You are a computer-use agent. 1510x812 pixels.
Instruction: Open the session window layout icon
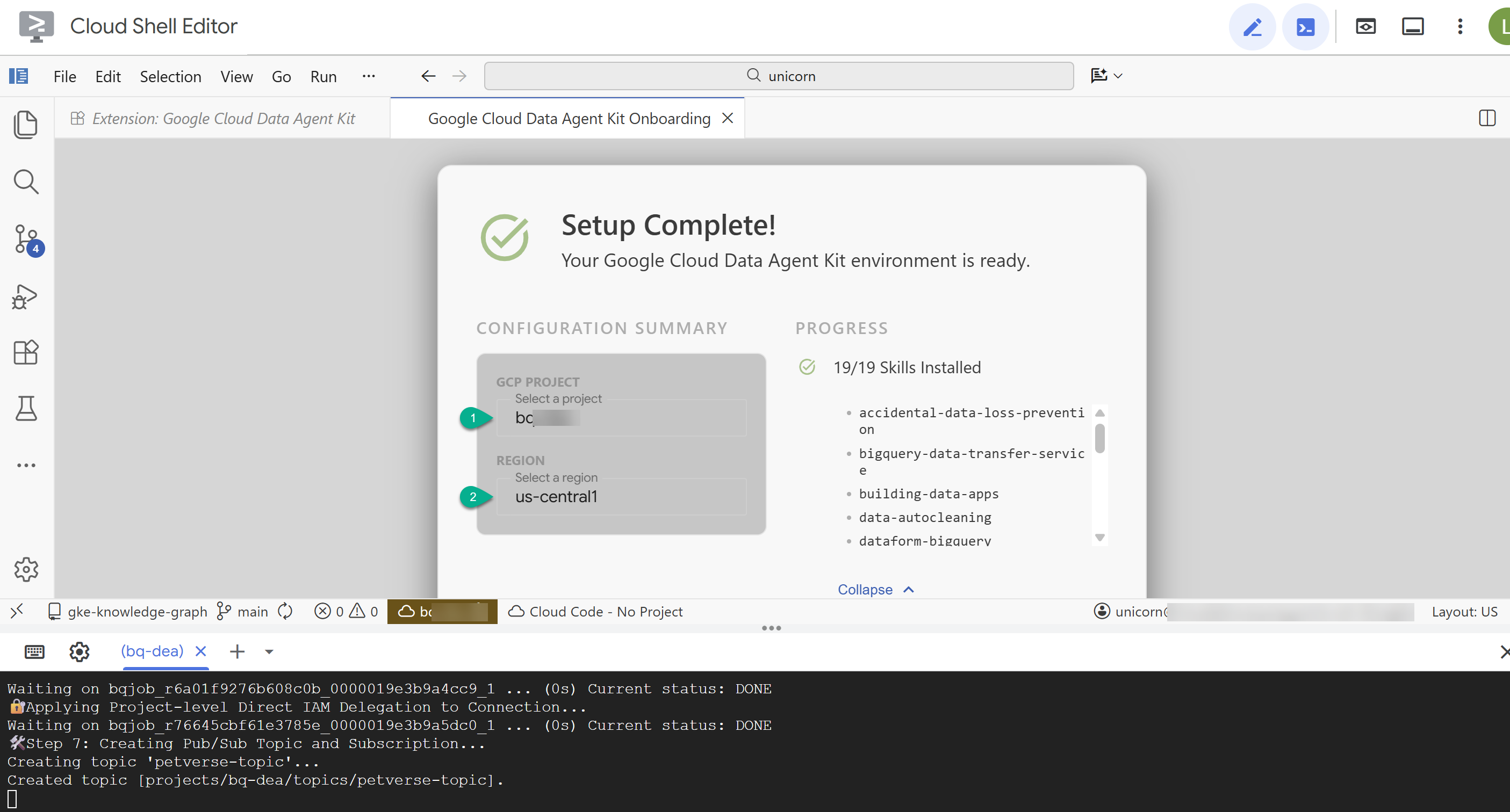1413,27
